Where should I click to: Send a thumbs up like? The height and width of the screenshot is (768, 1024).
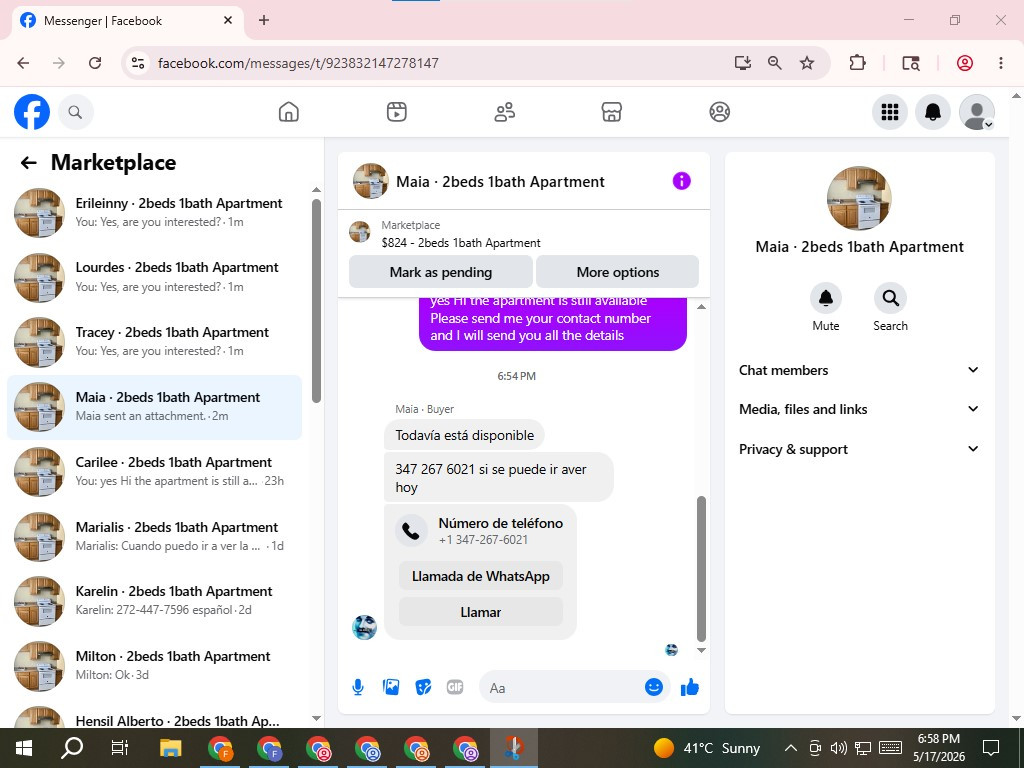coord(690,687)
